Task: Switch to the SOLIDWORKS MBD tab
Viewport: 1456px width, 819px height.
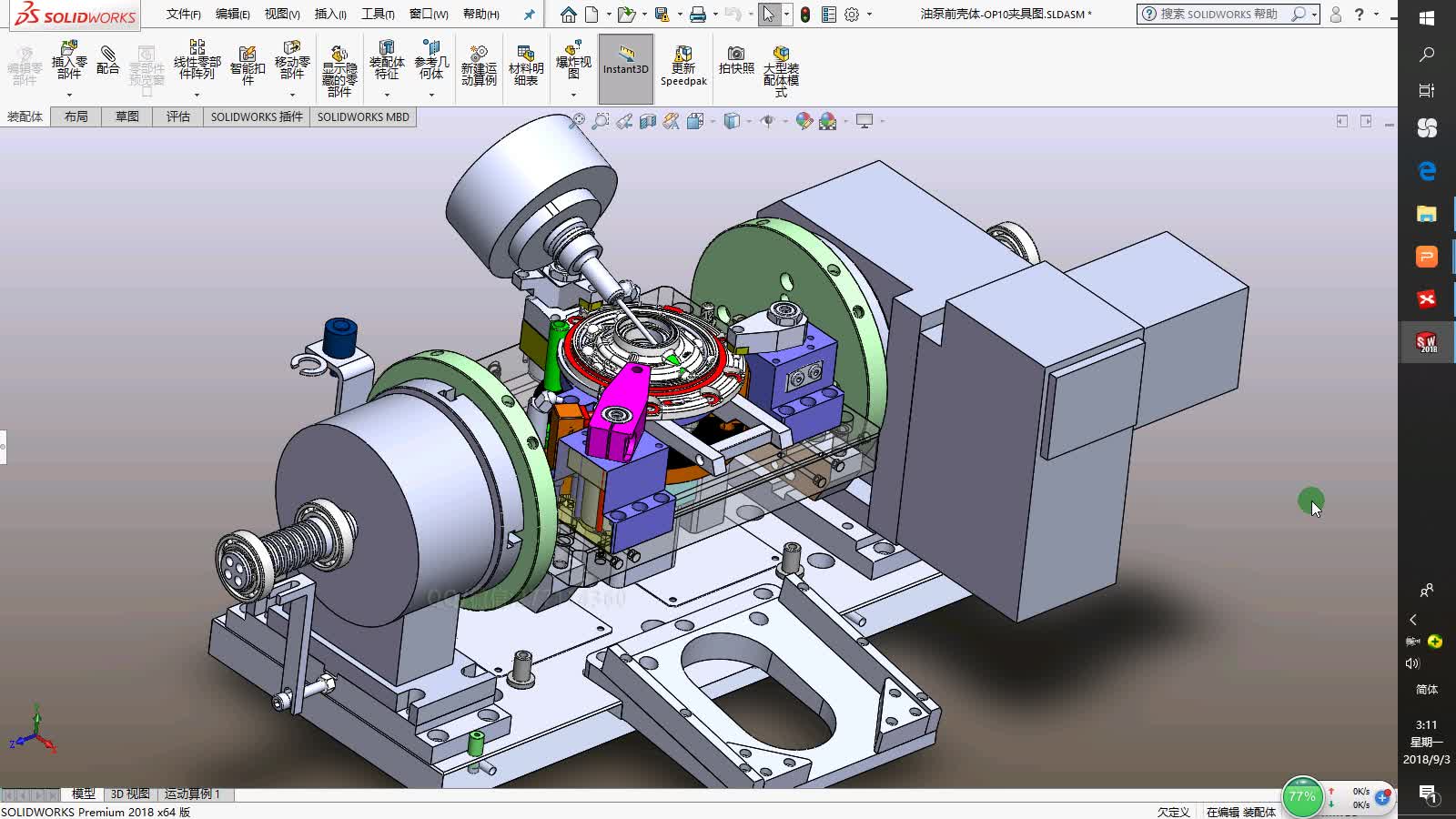Action: click(363, 116)
